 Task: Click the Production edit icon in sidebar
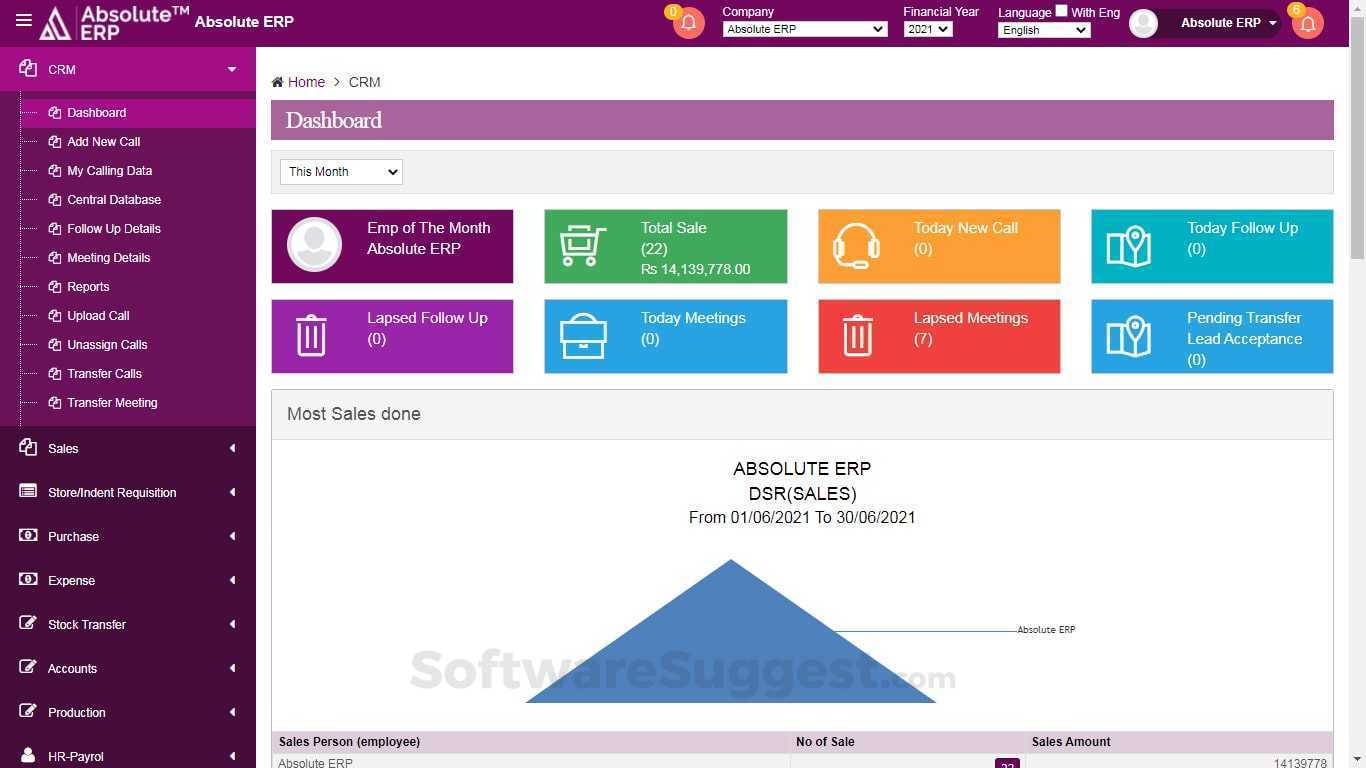pos(28,711)
